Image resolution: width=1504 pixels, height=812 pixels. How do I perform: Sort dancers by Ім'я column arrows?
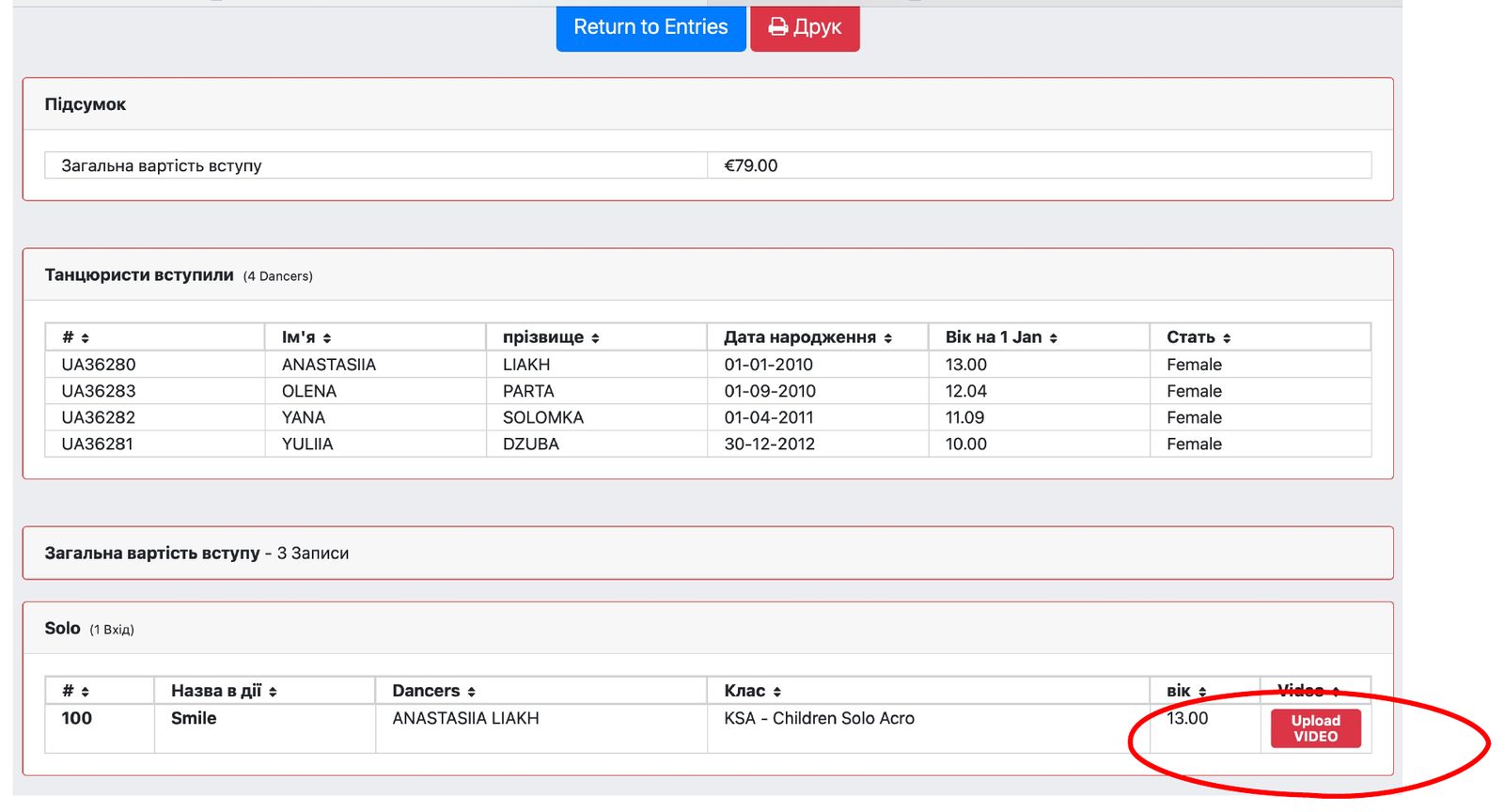327,338
